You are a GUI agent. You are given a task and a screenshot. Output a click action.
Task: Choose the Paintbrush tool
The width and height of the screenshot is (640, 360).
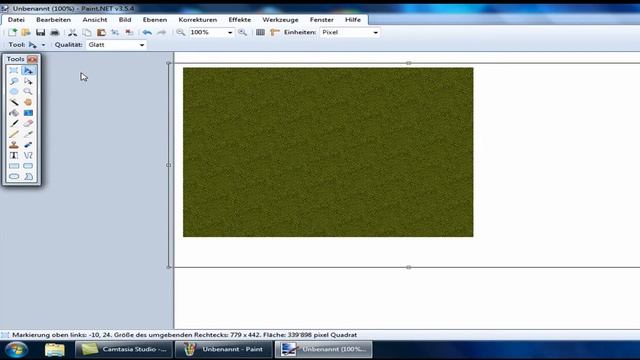(14, 123)
